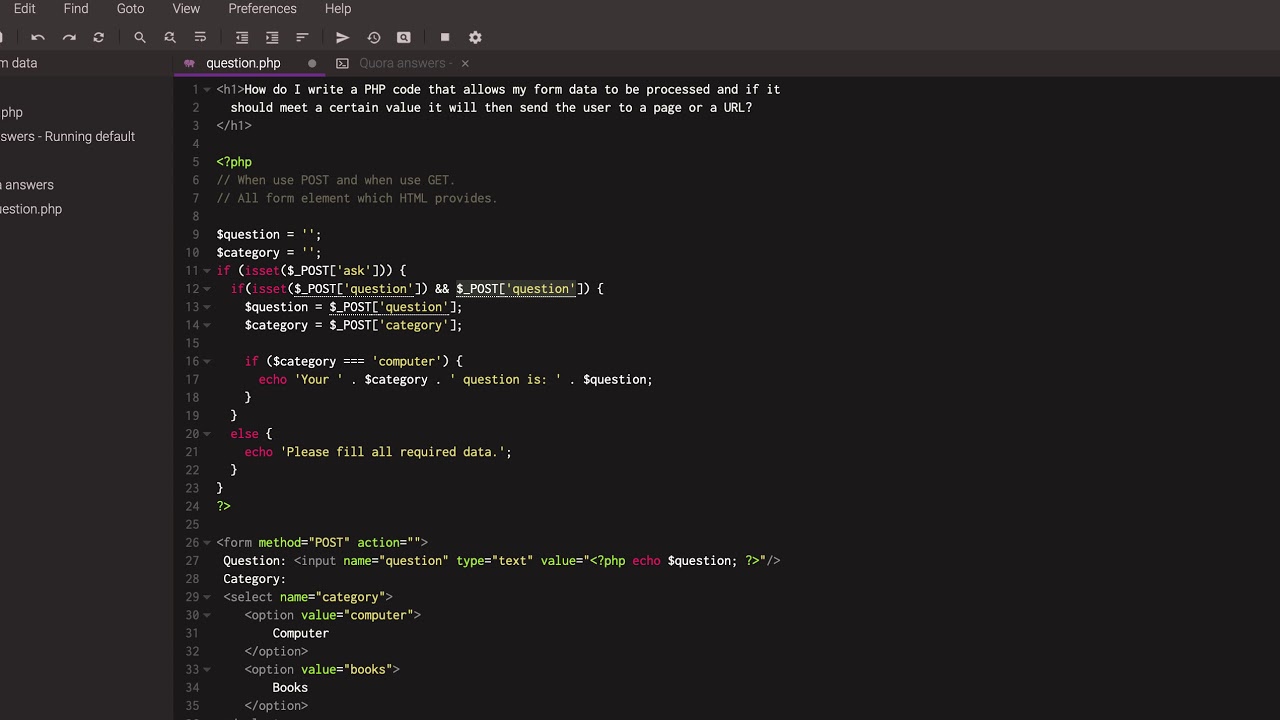Open the Edit menu
This screenshot has height=720, width=1280.
25,8
